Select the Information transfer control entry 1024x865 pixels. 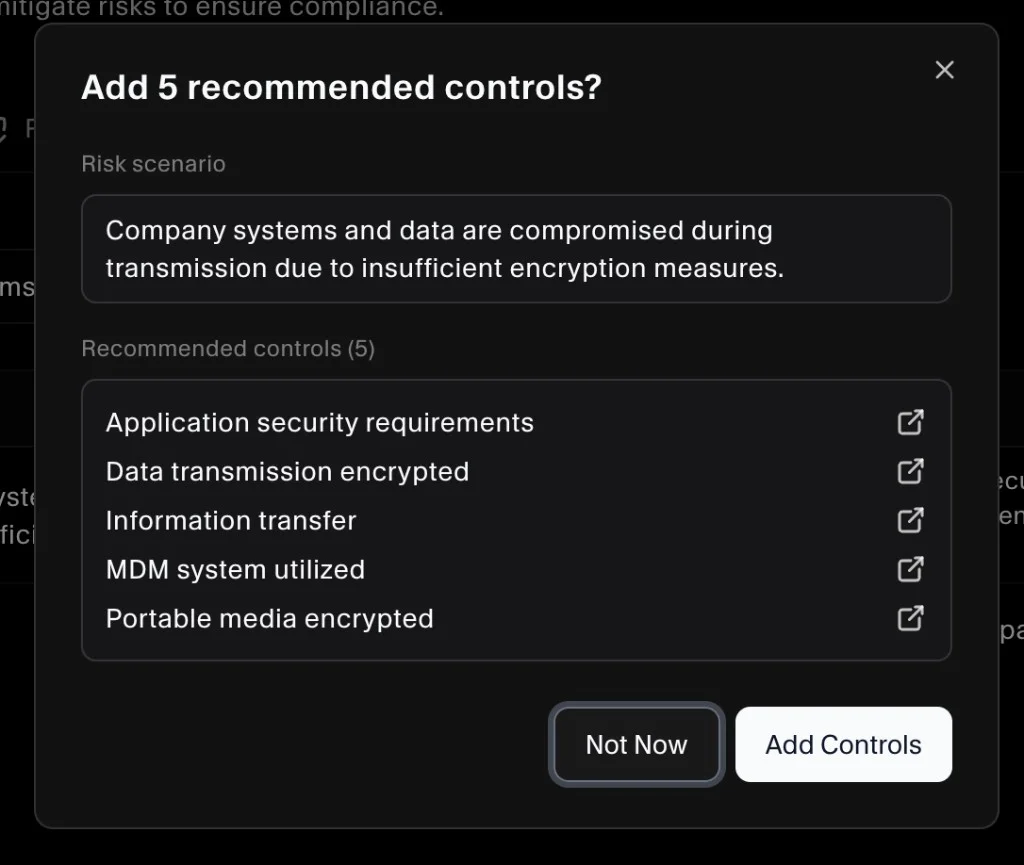tap(230, 520)
